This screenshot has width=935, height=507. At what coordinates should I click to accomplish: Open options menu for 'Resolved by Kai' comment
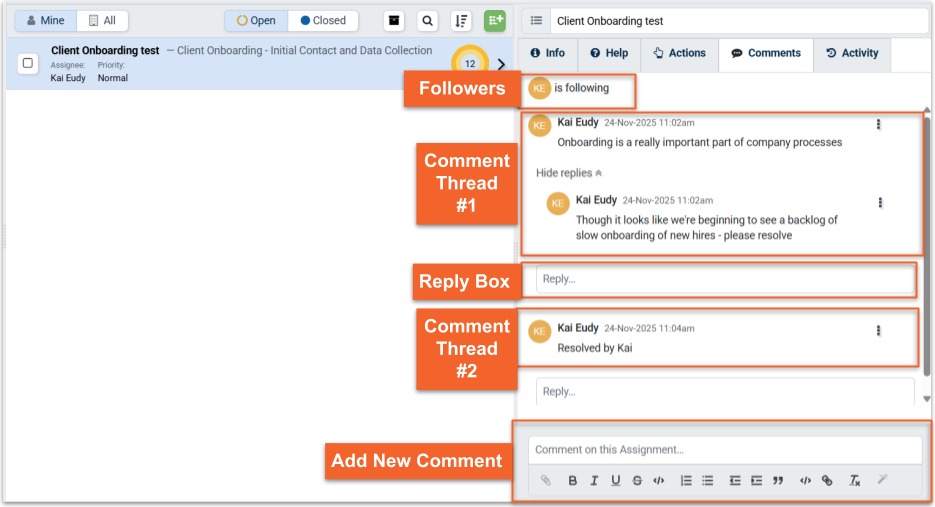(x=878, y=330)
